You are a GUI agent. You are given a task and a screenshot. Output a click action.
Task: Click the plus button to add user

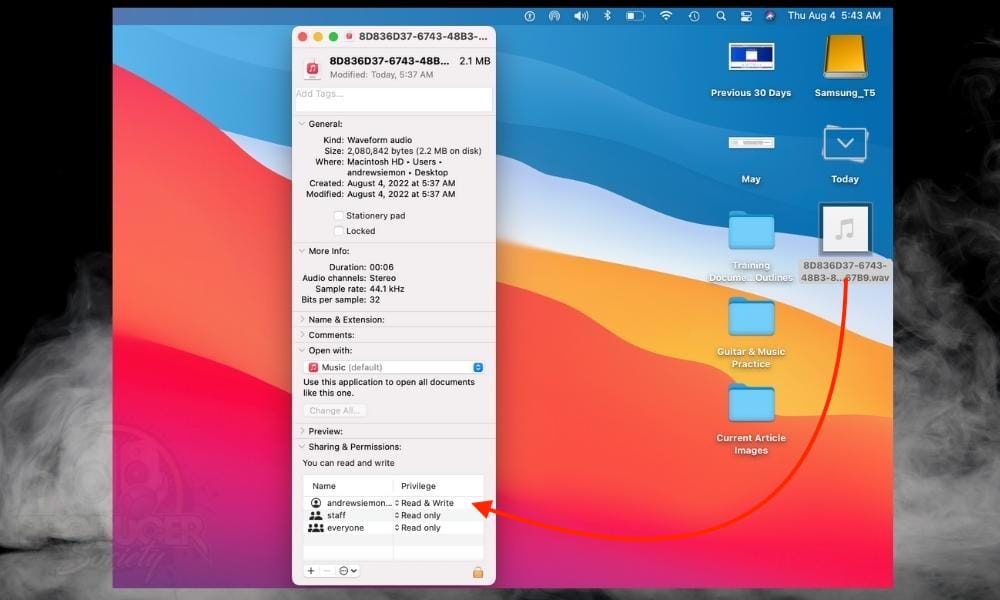(x=311, y=571)
